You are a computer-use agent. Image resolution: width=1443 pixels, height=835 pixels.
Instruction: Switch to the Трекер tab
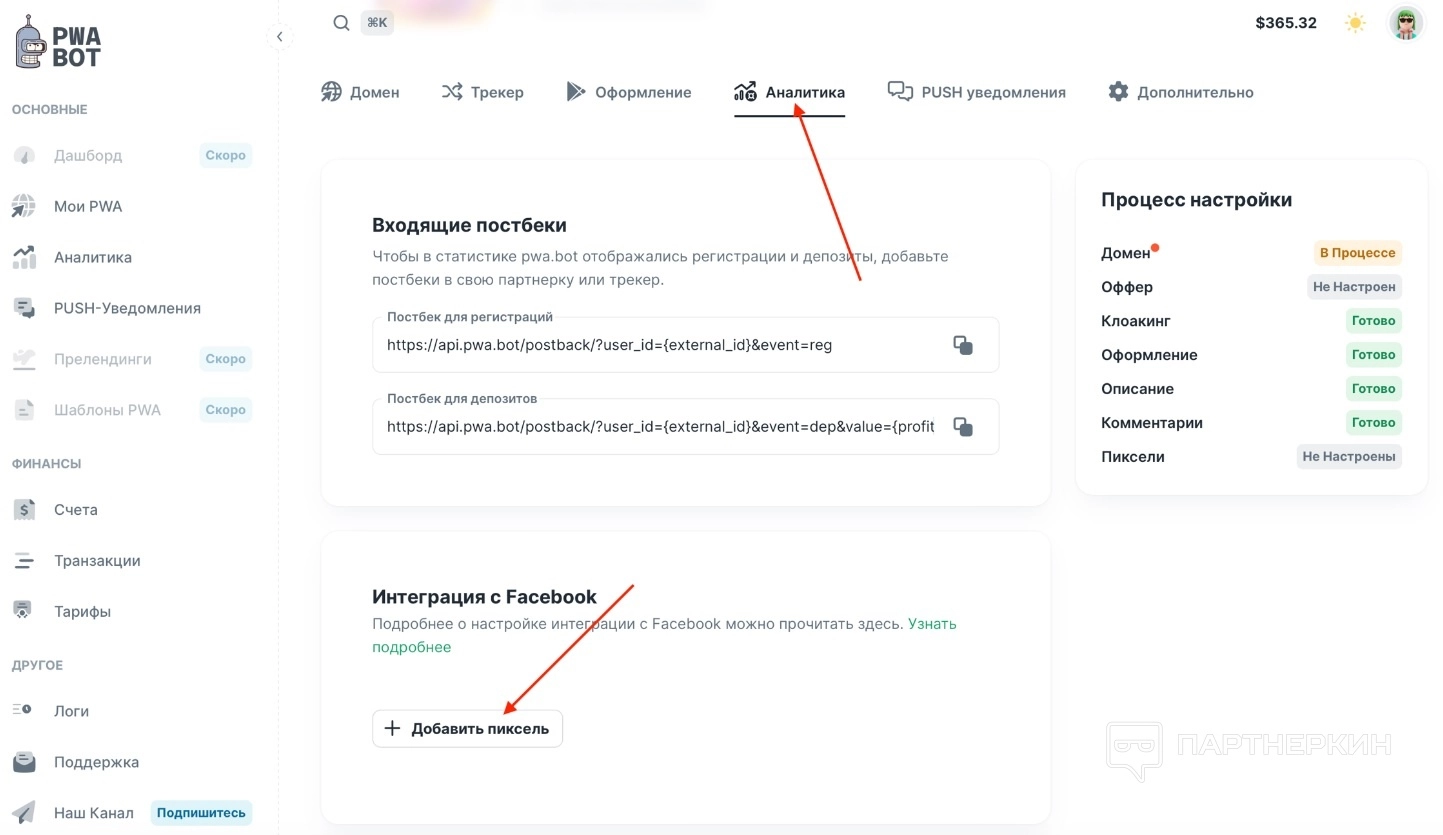pyautogui.click(x=482, y=92)
